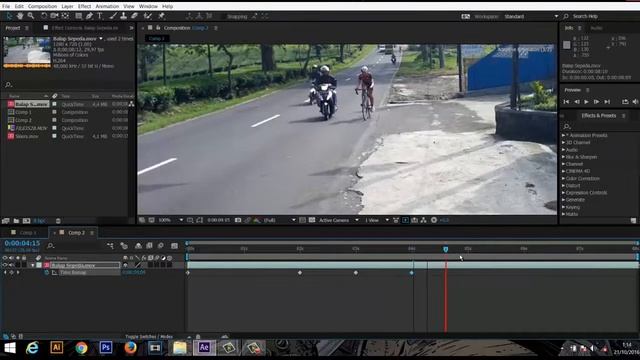Click the current time 0:00:04:15 display
The width and height of the screenshot is (640, 360).
pyautogui.click(x=22, y=243)
